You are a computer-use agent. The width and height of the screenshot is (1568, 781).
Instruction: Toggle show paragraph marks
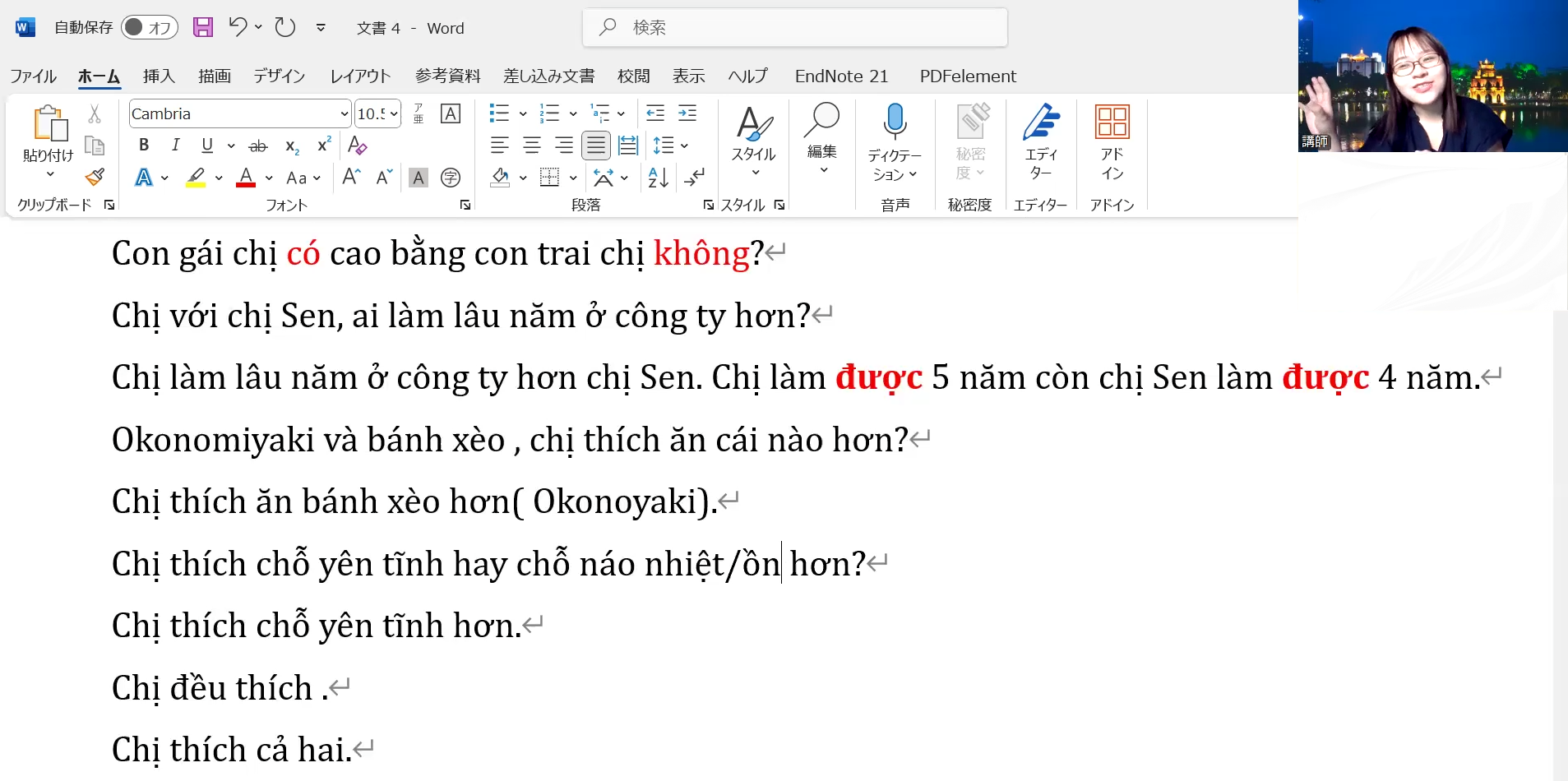click(x=695, y=178)
